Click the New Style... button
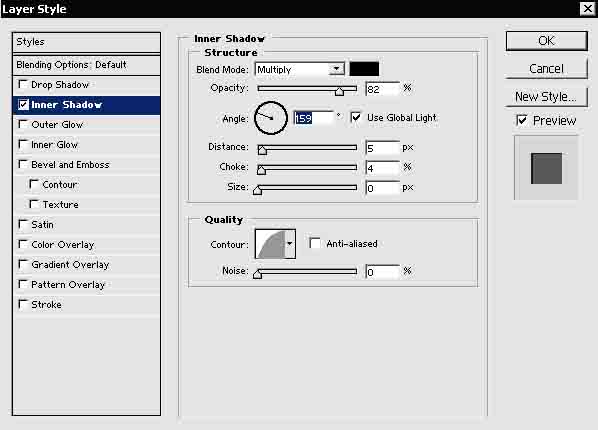The height and width of the screenshot is (430, 598). click(x=546, y=97)
